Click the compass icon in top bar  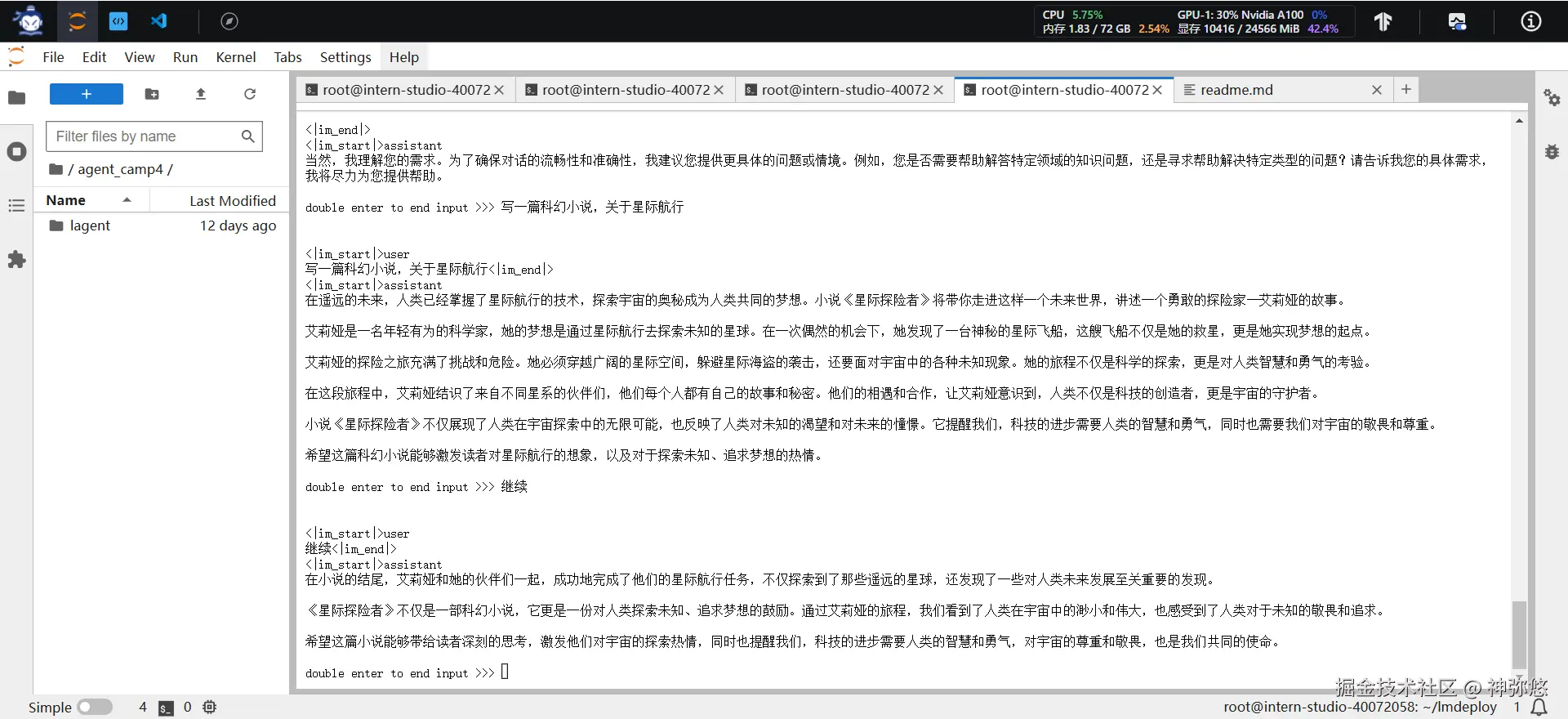point(229,21)
